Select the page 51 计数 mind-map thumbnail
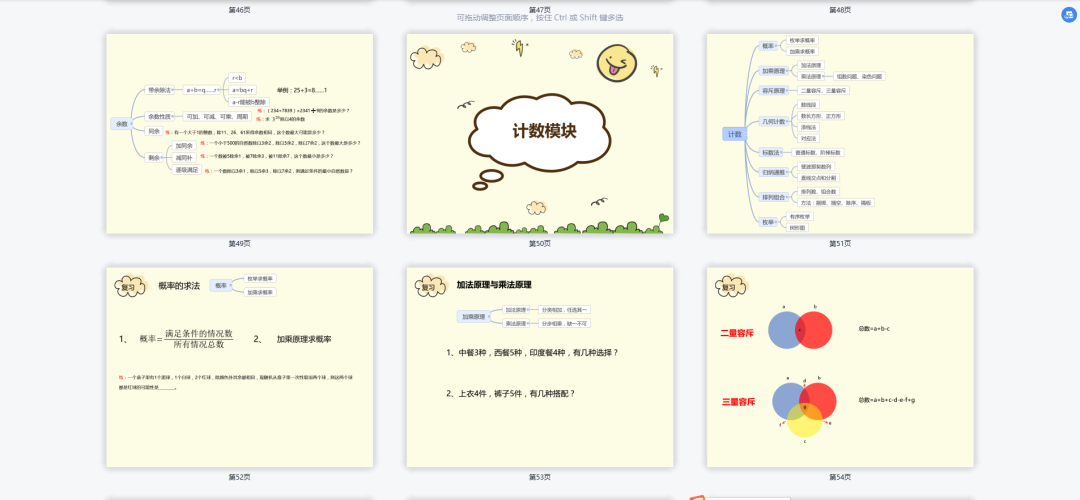Viewport: 1080px width, 500px height. pyautogui.click(x=840, y=134)
